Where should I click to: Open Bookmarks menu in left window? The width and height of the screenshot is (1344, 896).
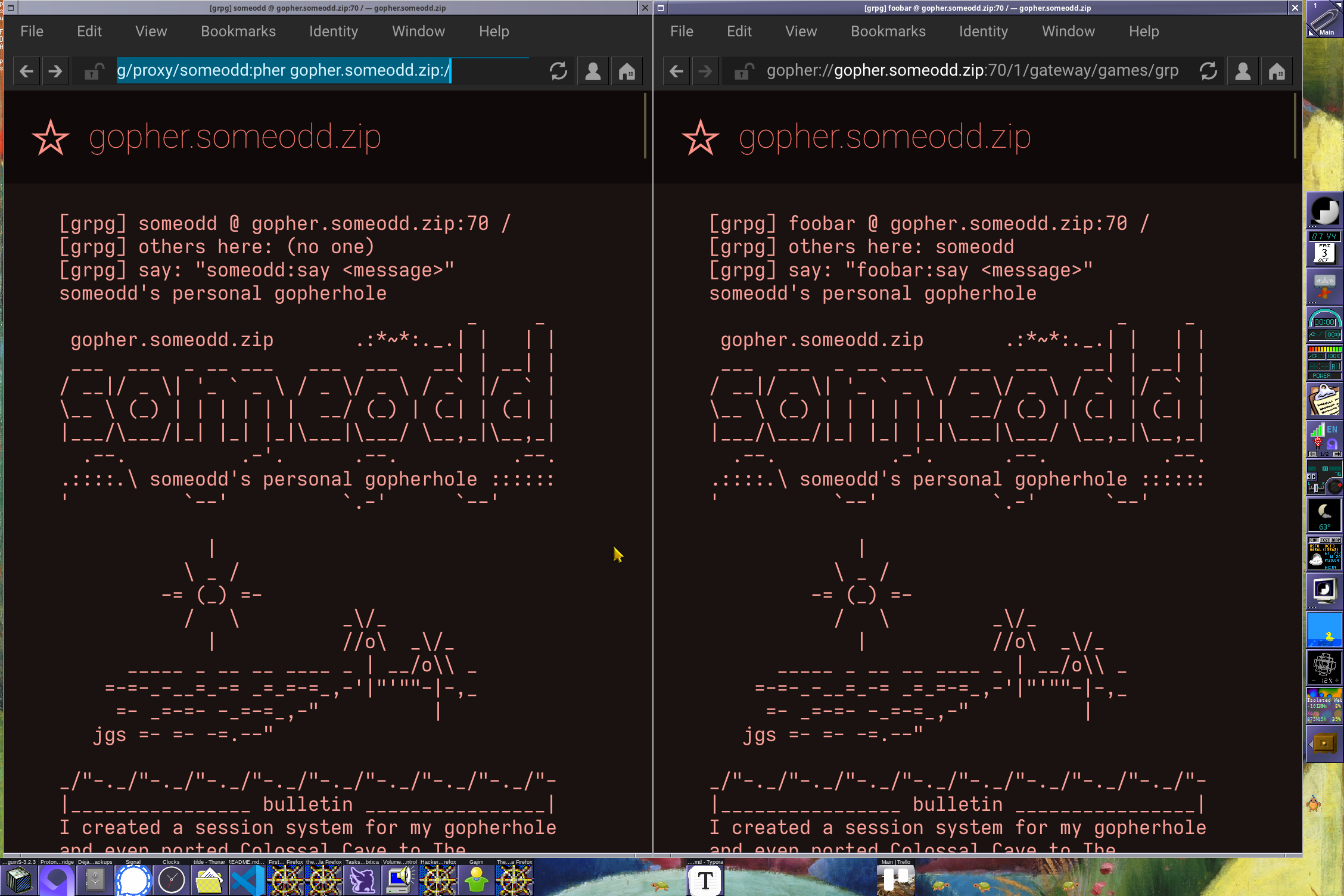coord(238,32)
